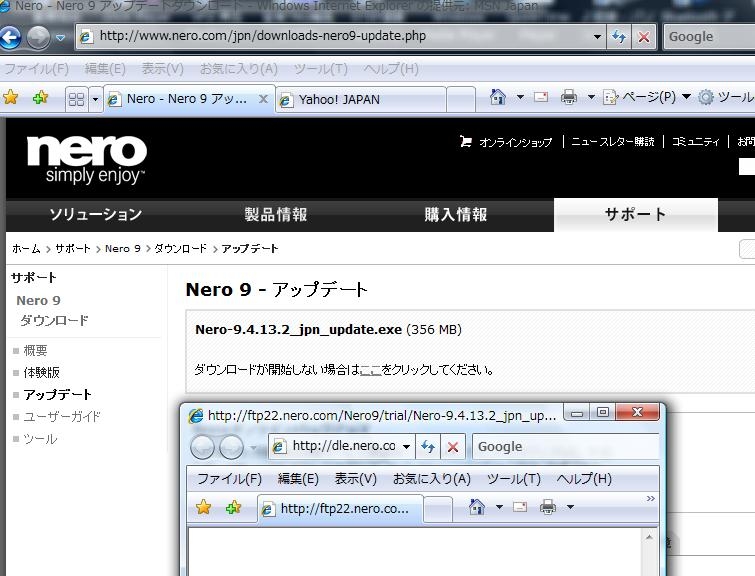Image resolution: width=755 pixels, height=576 pixels.
Task: Open ファイル(F) menu in main window
Action: (x=37, y=68)
